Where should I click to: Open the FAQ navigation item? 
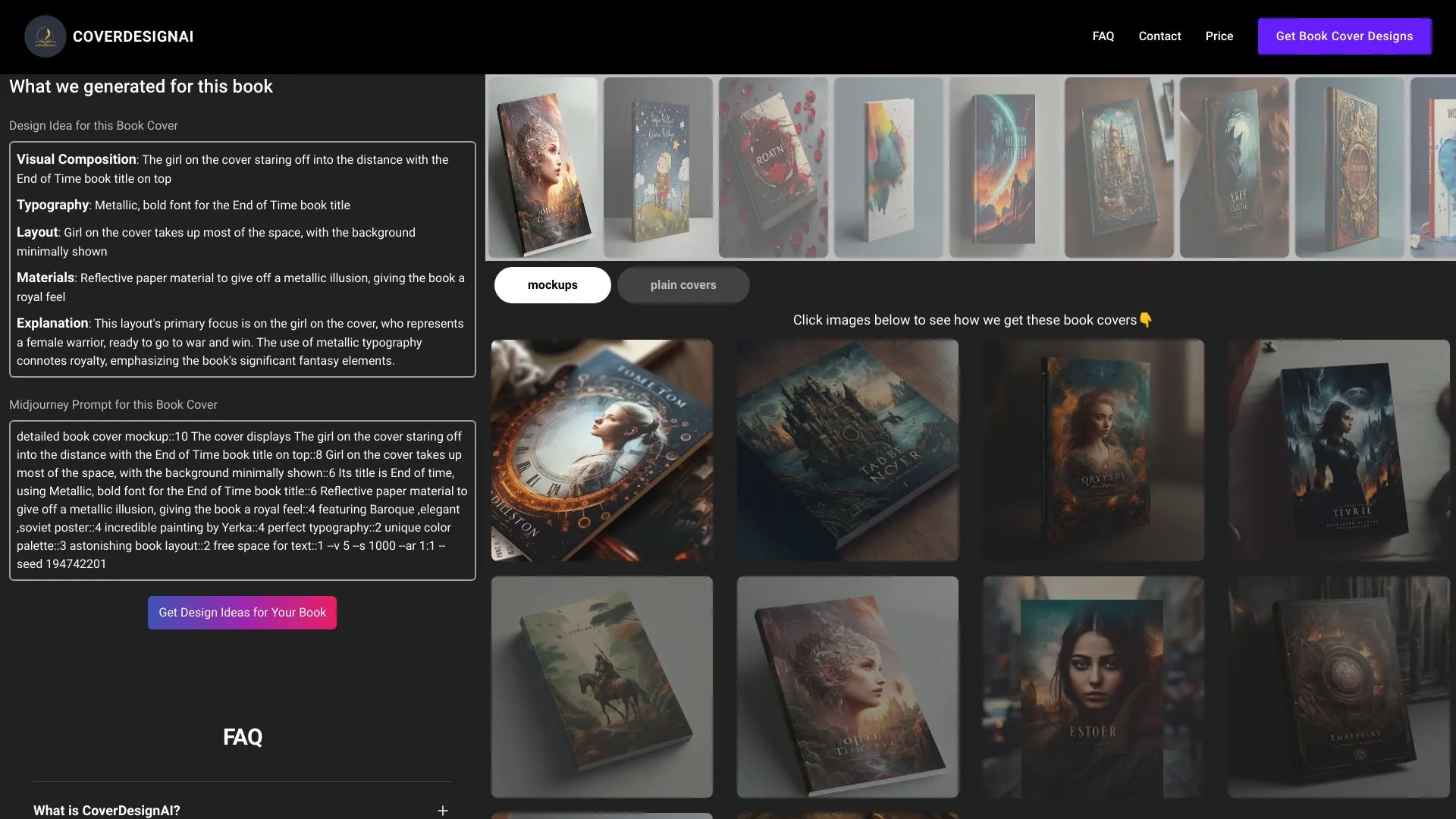click(1103, 36)
